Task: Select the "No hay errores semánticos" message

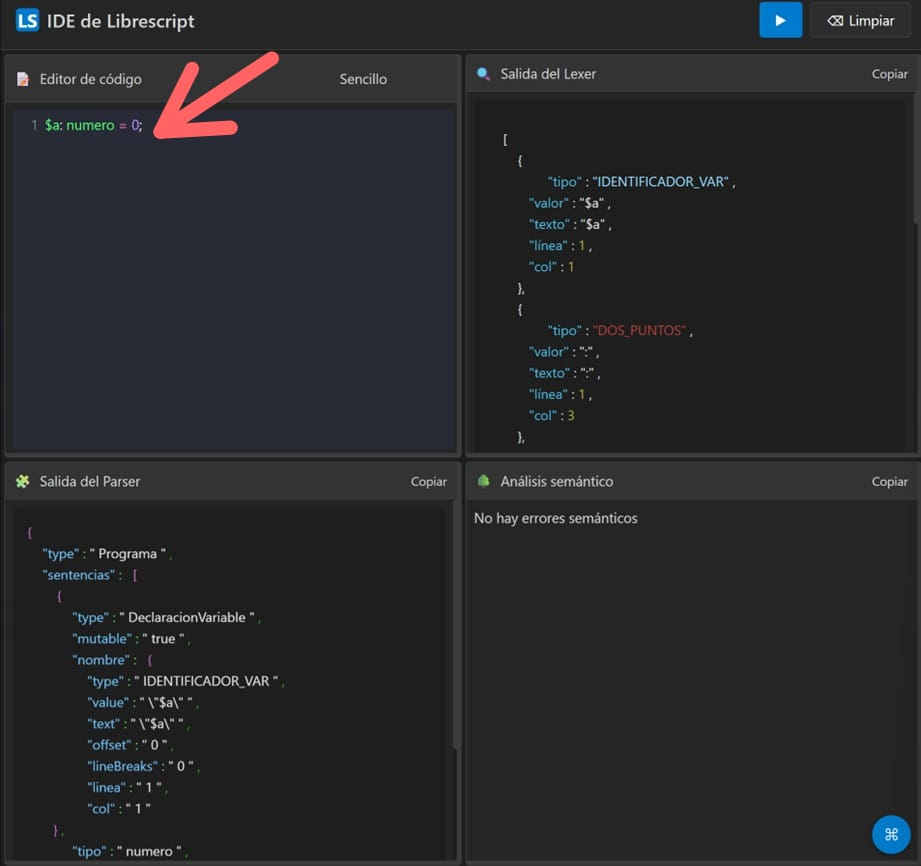Action: click(556, 518)
